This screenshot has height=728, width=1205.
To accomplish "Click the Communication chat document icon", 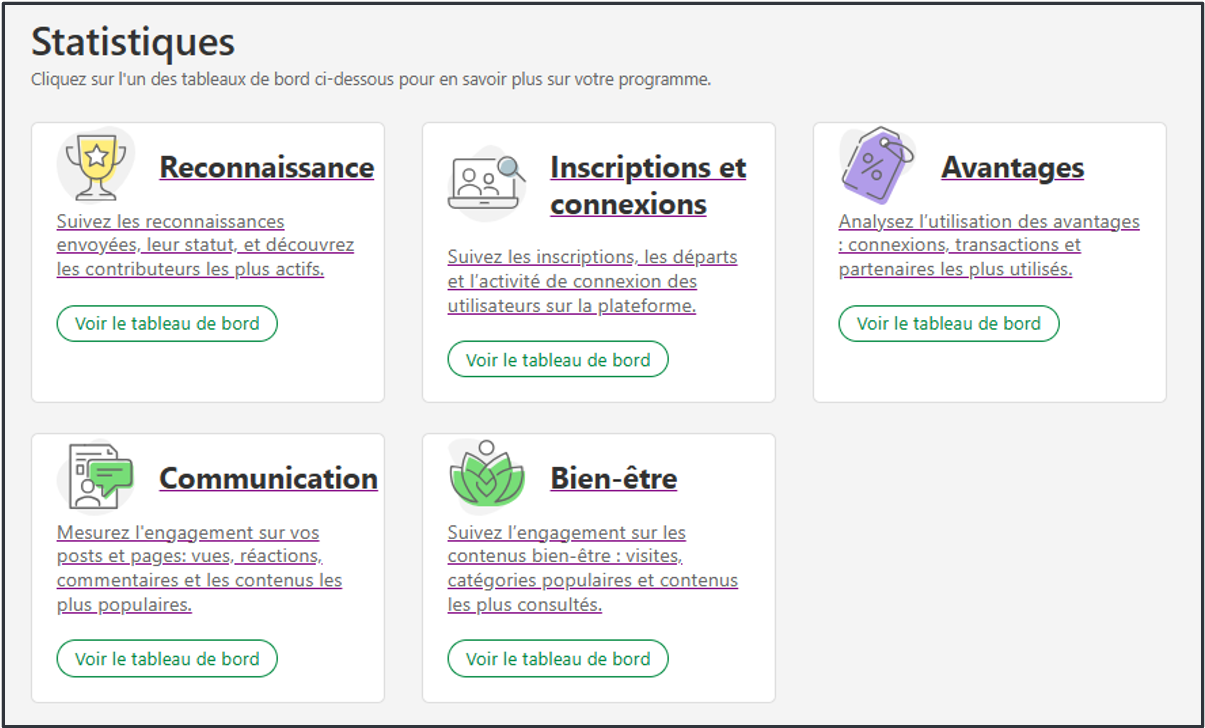I will [x=96, y=476].
